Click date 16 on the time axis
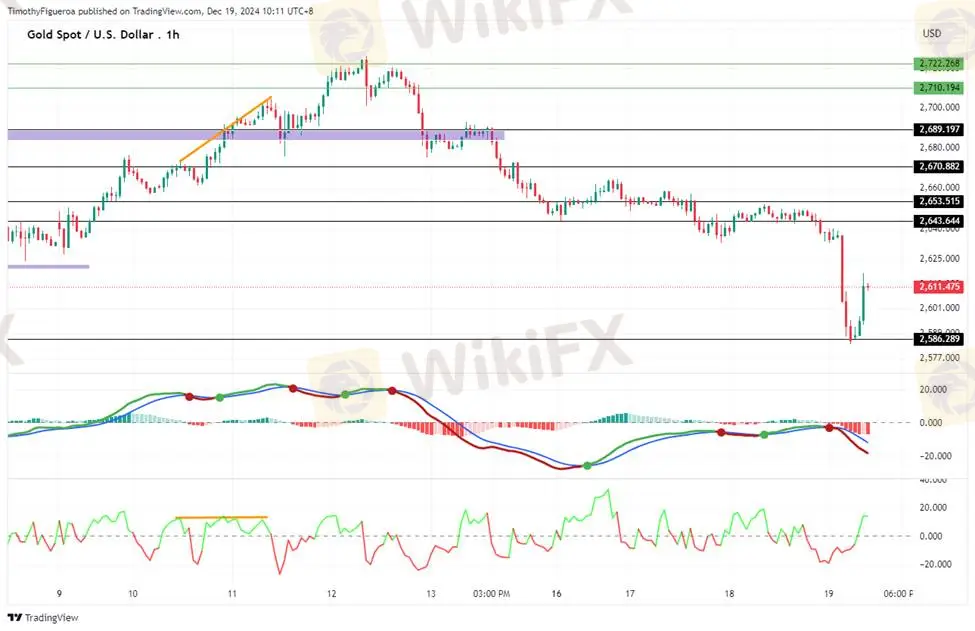Image resolution: width=975 pixels, height=631 pixels. [x=556, y=594]
